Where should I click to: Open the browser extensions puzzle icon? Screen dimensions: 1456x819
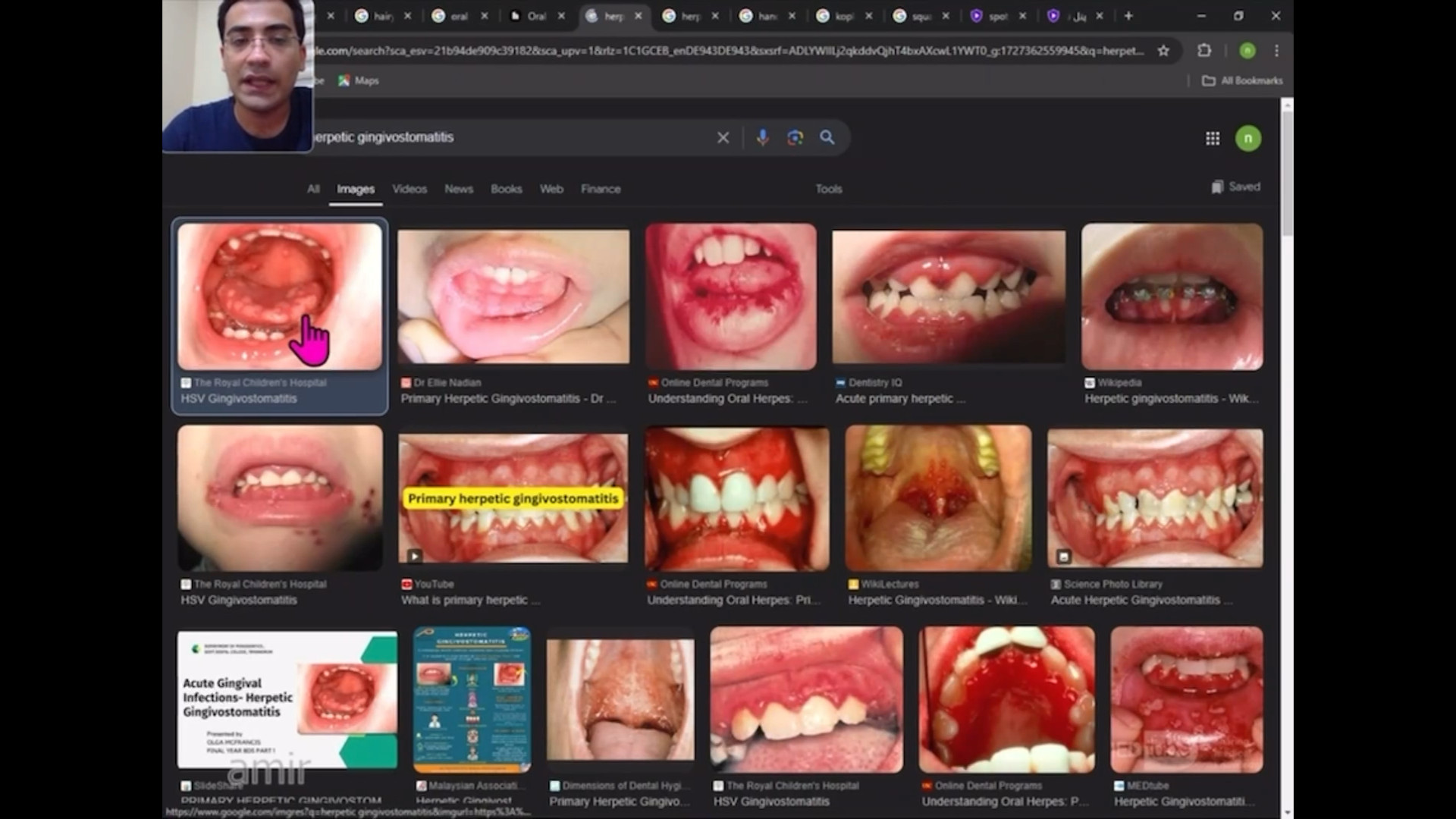point(1204,51)
